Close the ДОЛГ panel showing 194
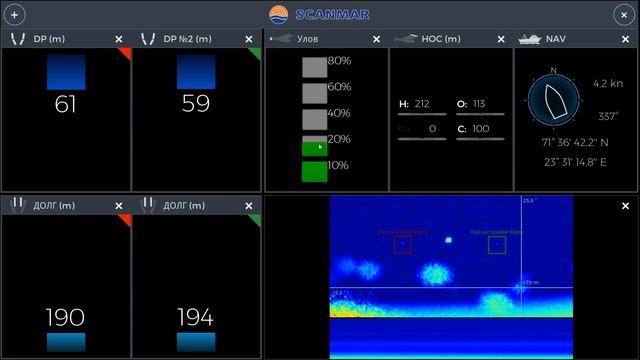The width and height of the screenshot is (640, 360). (x=249, y=206)
